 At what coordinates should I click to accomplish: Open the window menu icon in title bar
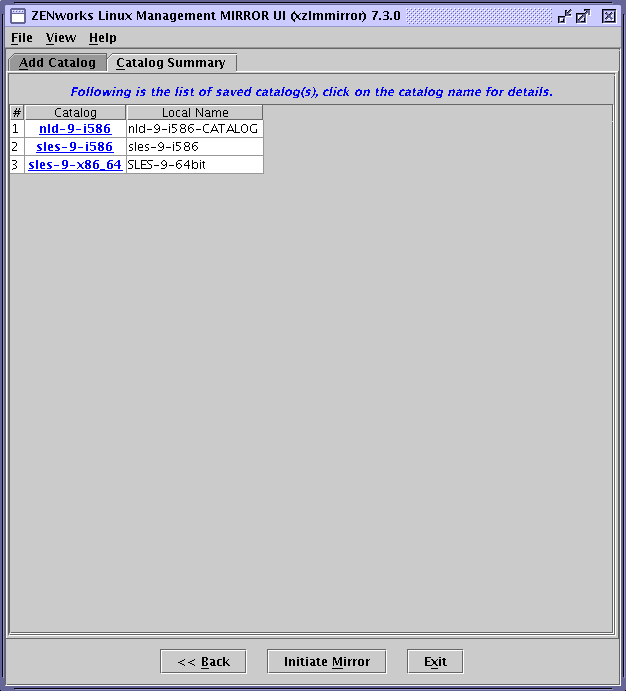[18, 16]
